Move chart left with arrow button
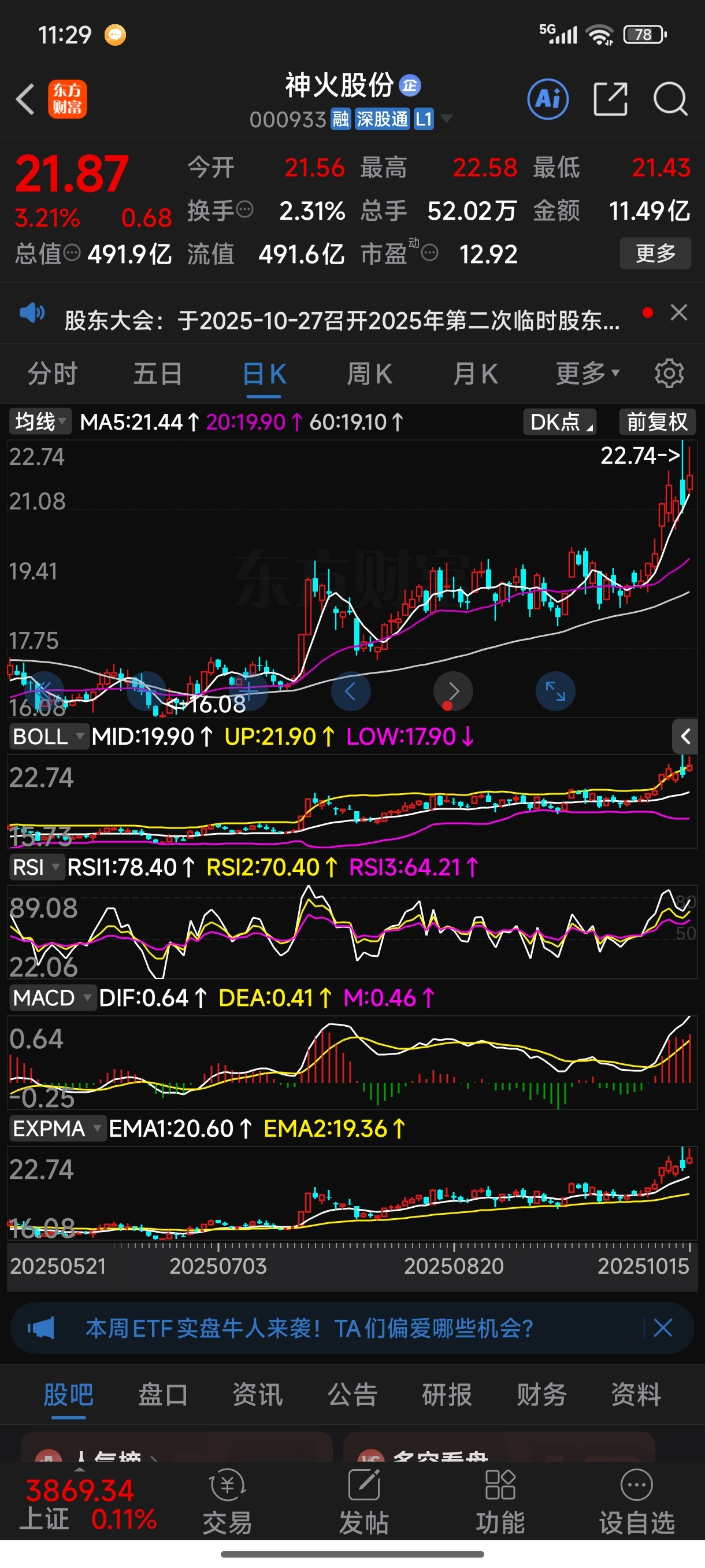Screen dimensions: 705x1568 coord(350,691)
